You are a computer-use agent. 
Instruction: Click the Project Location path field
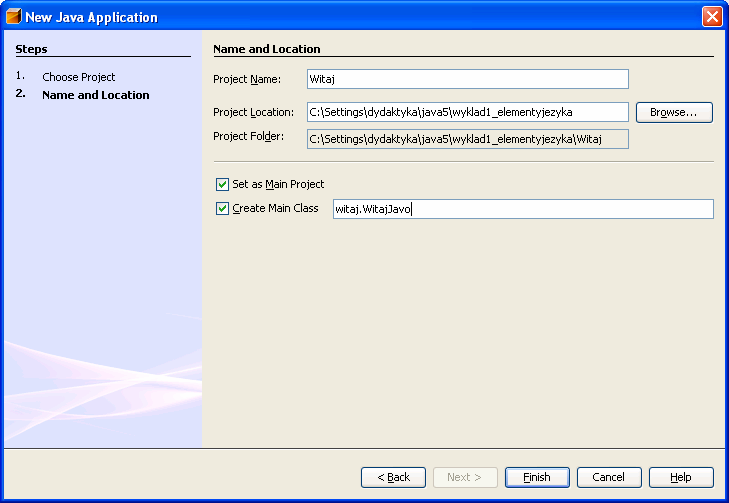(468, 113)
